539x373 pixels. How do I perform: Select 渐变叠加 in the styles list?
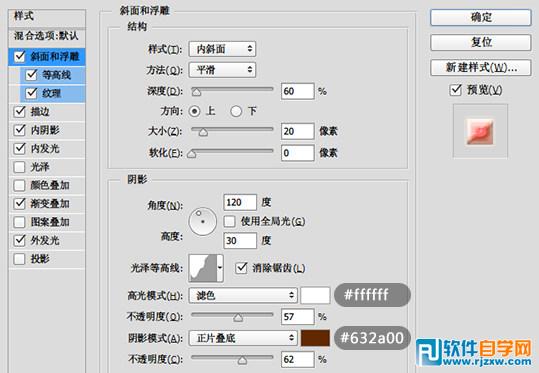(50, 204)
